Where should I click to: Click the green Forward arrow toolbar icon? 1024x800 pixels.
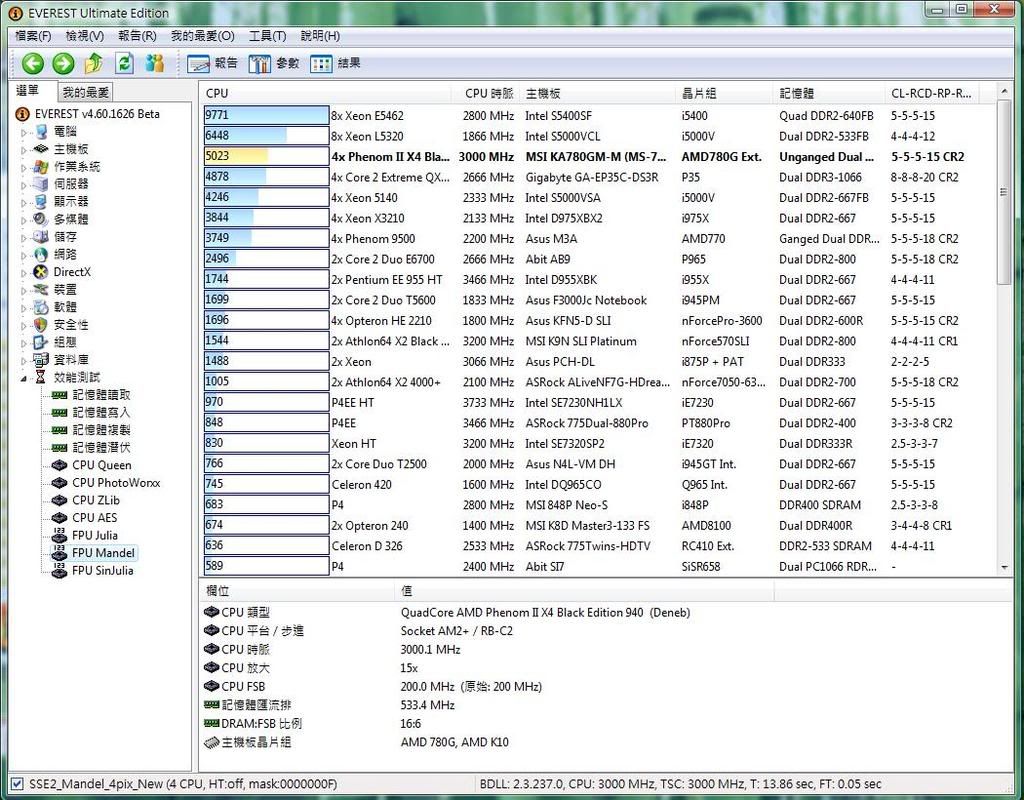63,63
